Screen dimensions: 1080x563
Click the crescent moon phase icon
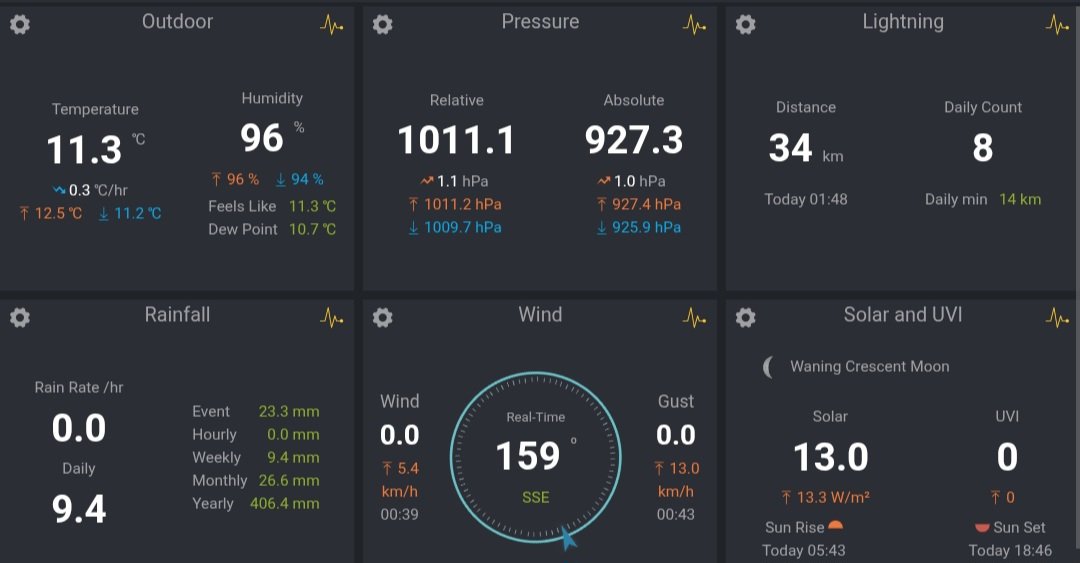click(769, 367)
